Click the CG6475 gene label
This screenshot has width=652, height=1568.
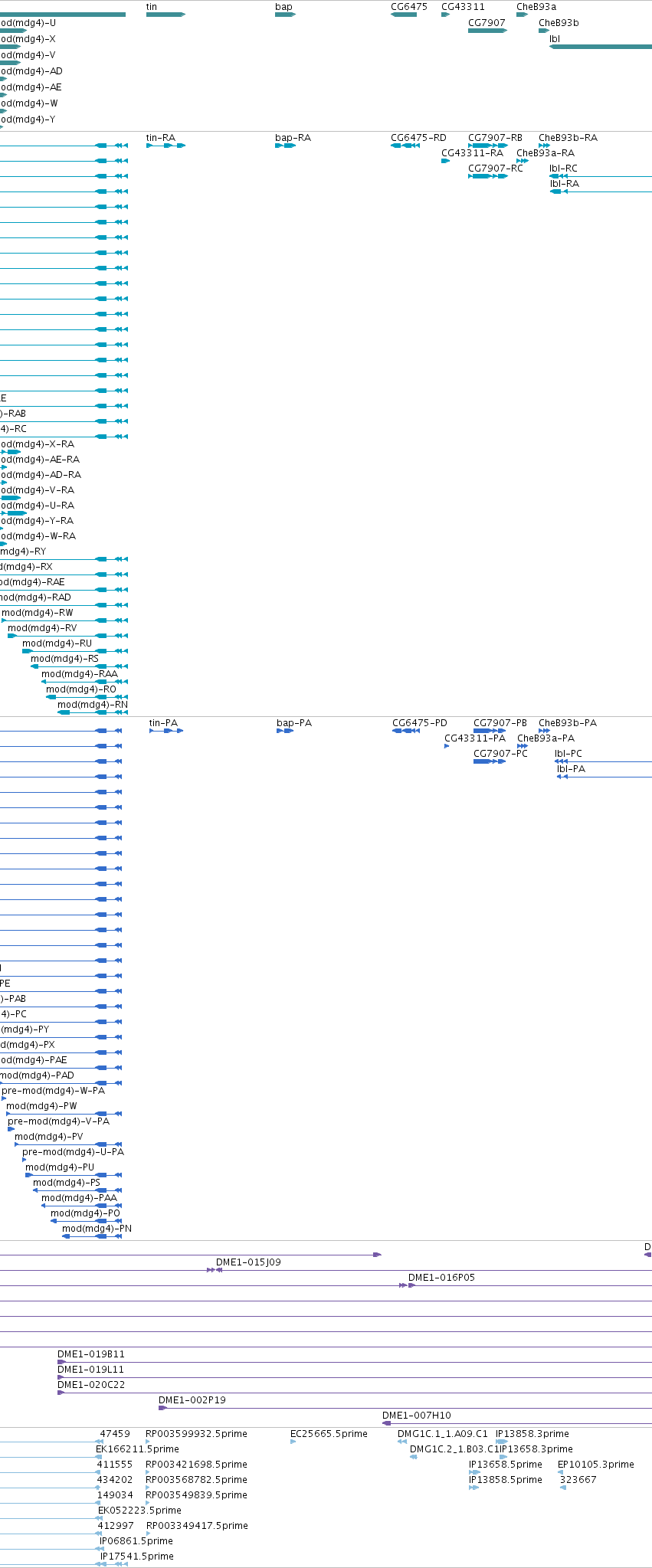click(x=409, y=7)
